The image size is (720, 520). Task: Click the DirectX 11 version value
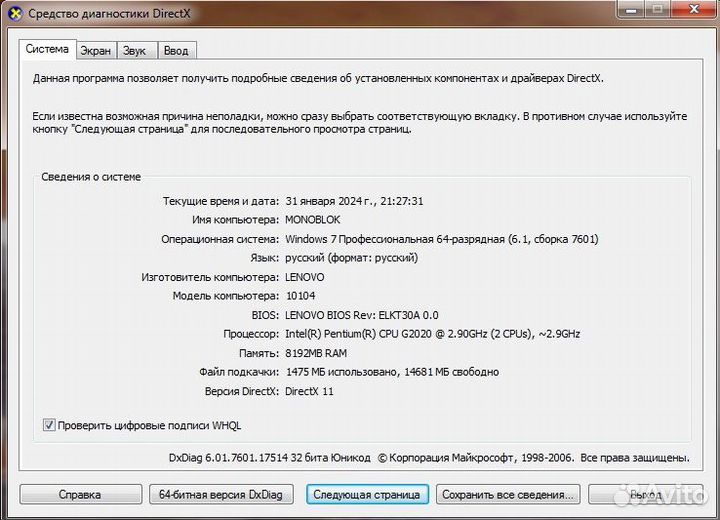pos(309,391)
